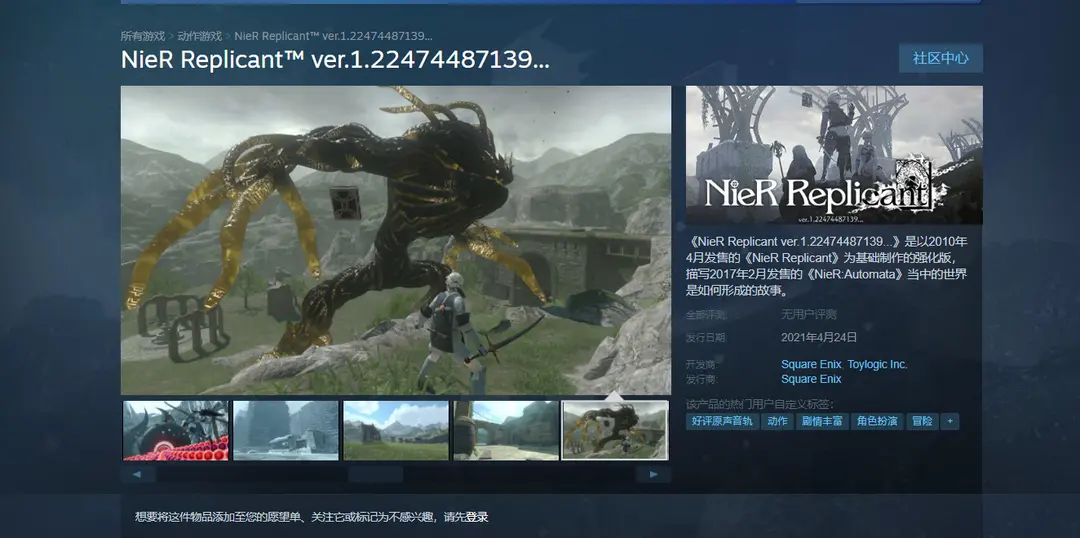Select the snowy cliffs screenshot thumbnail
This screenshot has height=538, width=1080.
[x=286, y=431]
